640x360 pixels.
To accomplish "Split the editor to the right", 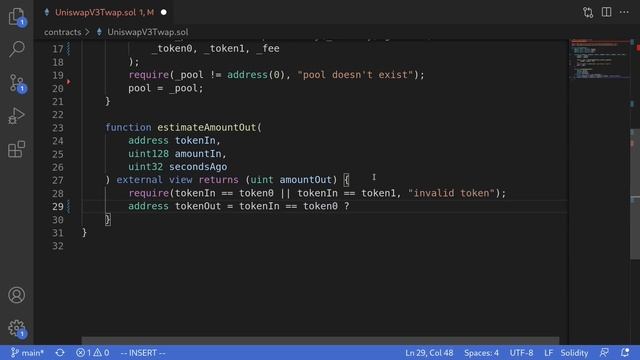I will (x=607, y=12).
